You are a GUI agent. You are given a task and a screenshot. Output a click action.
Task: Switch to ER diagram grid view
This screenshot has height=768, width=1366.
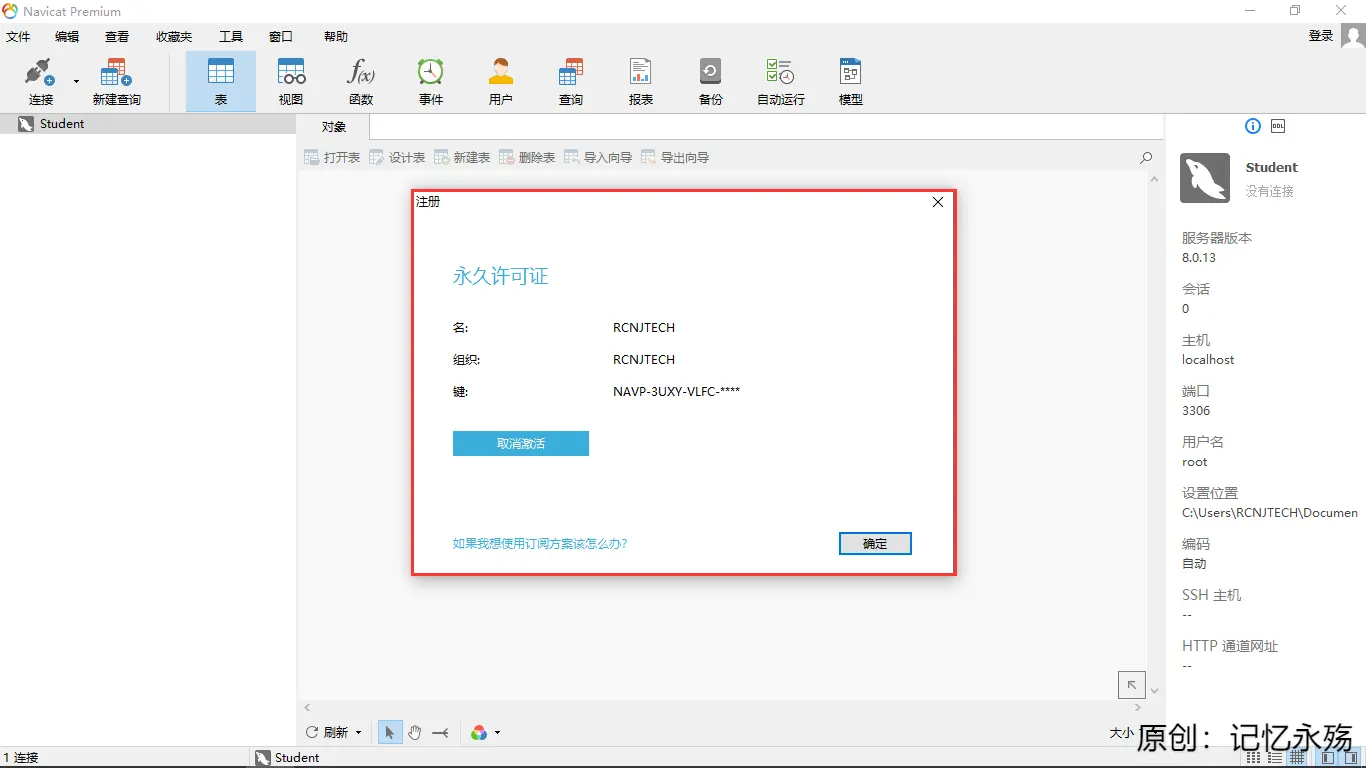tap(1297, 759)
